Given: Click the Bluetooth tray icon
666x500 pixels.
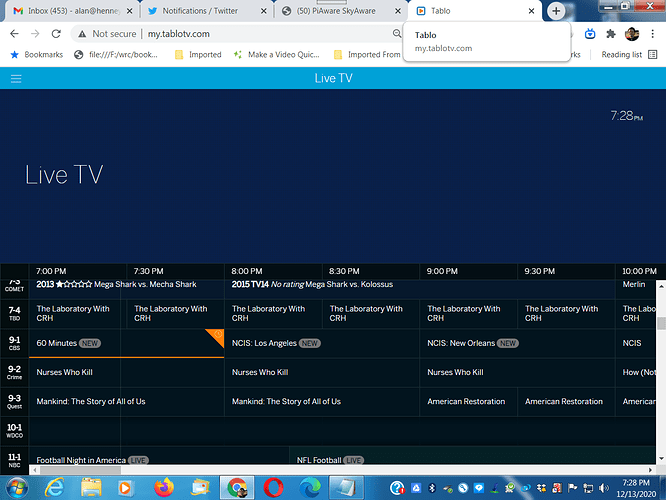Looking at the screenshot, I should (432, 489).
